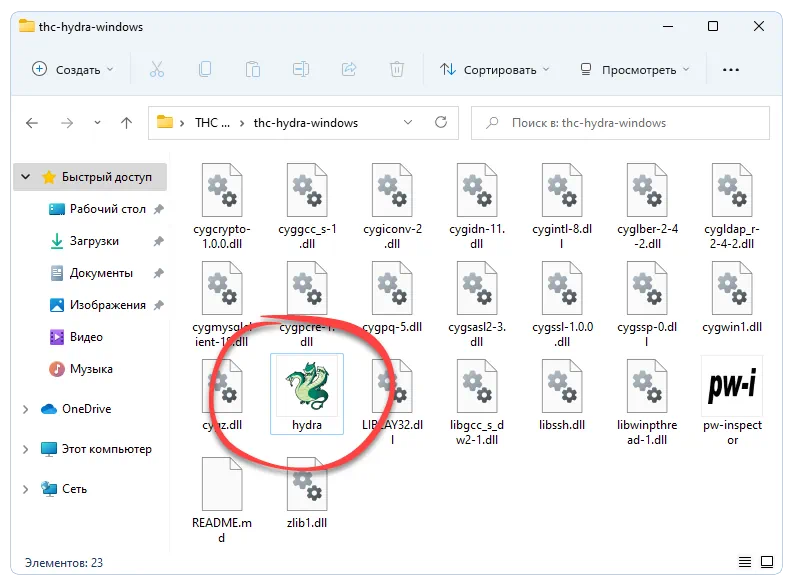790x582 pixels.
Task: Select the cygwin1.dll file
Action: pyautogui.click(x=732, y=297)
